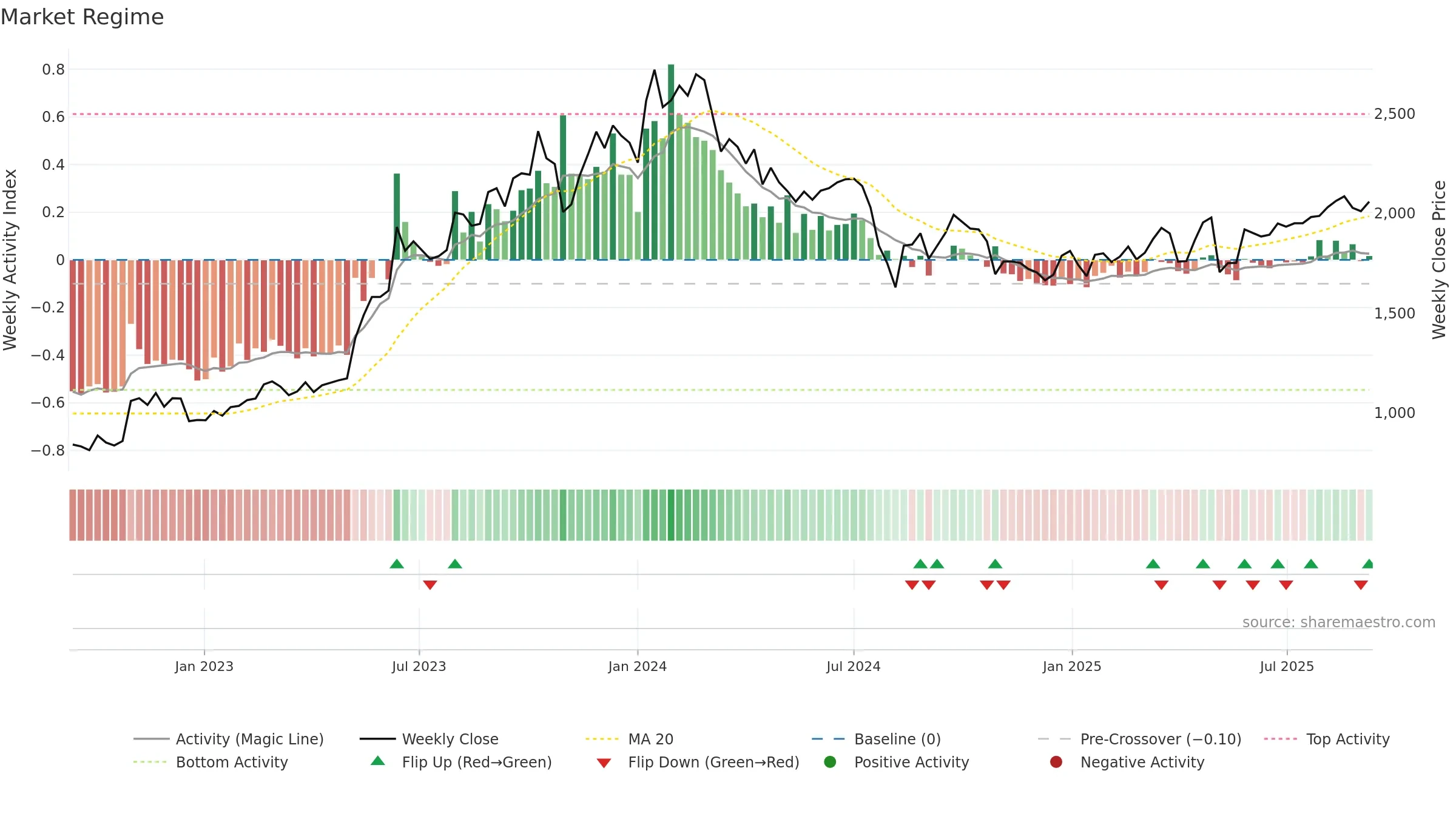The width and height of the screenshot is (1456, 819).
Task: Click the Jul 2025 x-axis label
Action: tap(1286, 666)
